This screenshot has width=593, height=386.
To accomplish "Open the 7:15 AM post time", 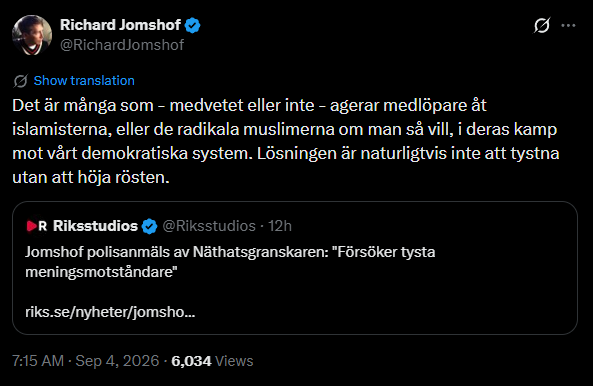I will [x=38, y=361].
